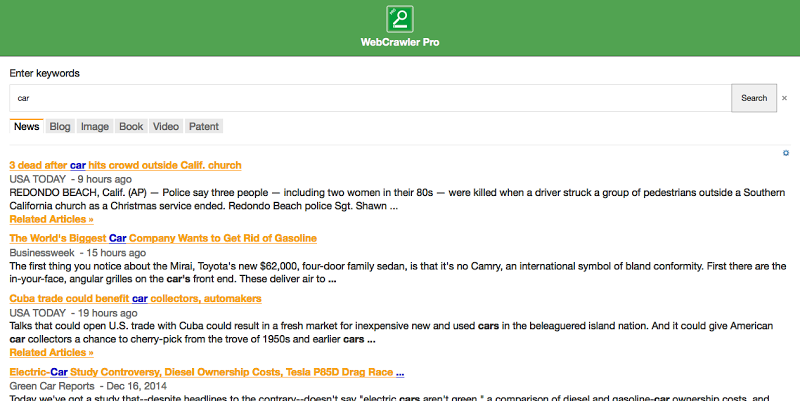Click 'Green Car Reports - Dec 16, 2014' line
The width and height of the screenshot is (800, 401).
coord(88,386)
